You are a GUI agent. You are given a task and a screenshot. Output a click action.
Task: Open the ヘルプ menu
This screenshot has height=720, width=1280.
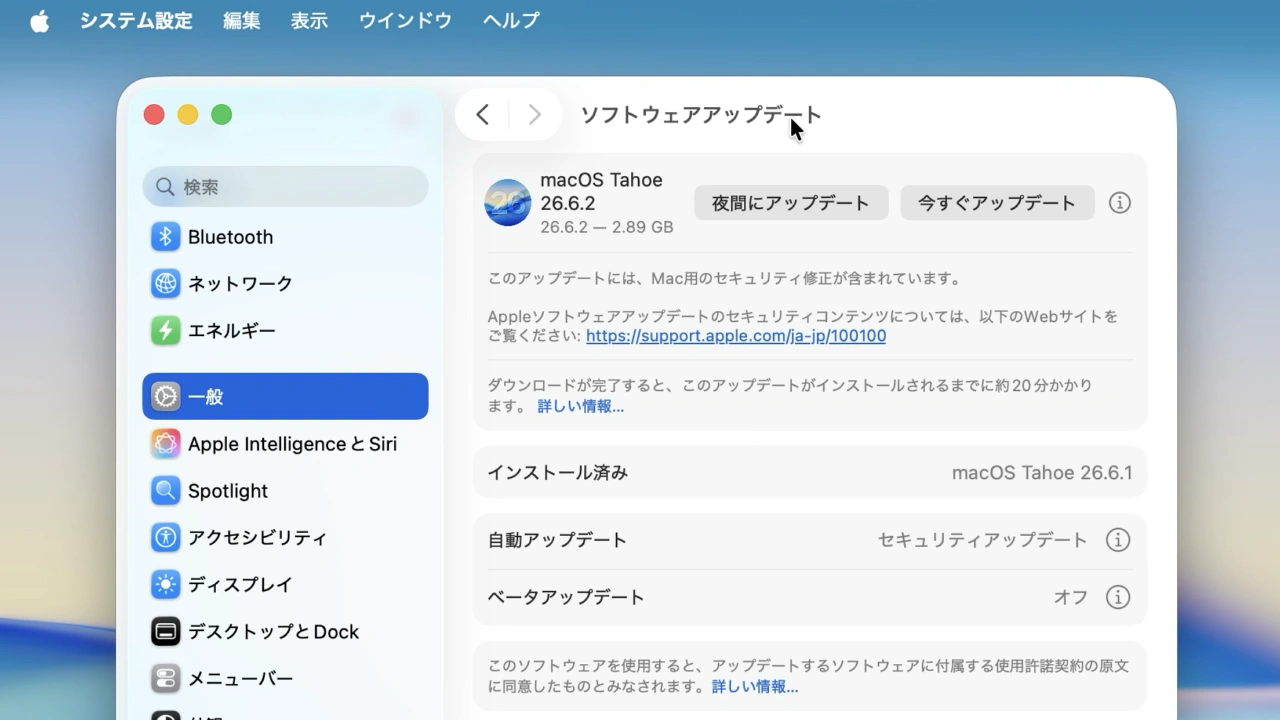[x=511, y=21]
